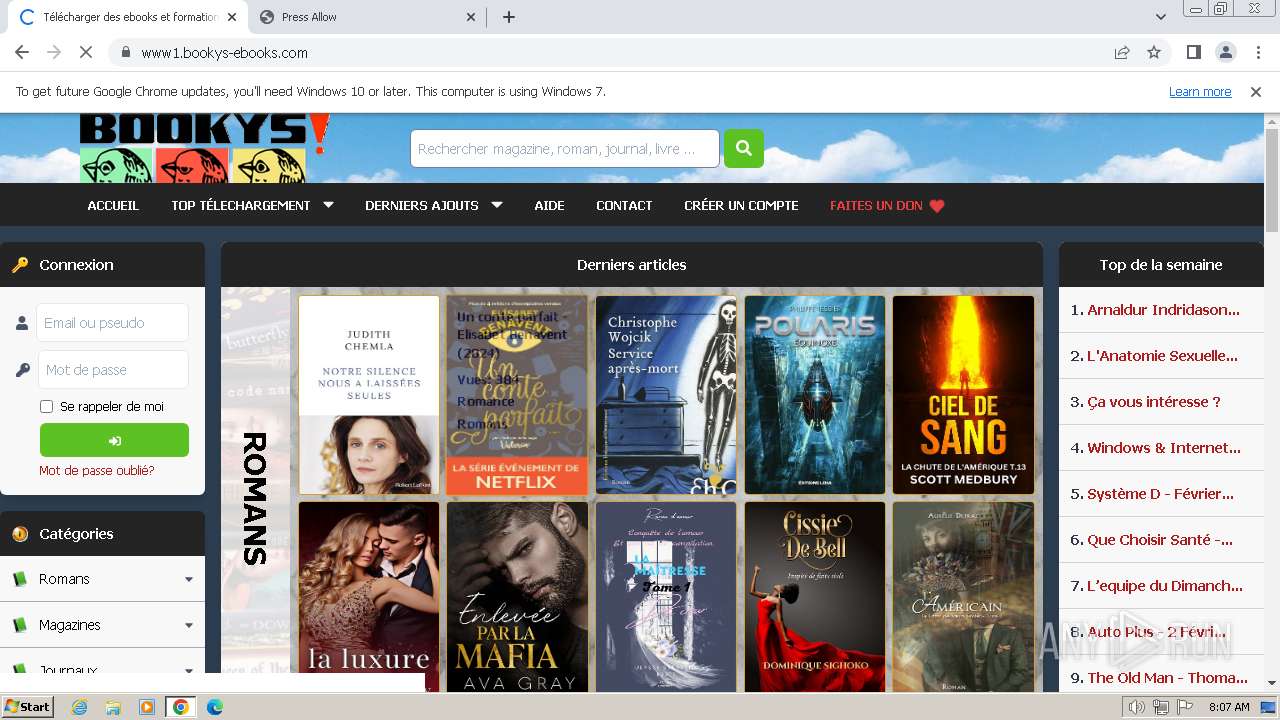Open the Chrome three-dot menu
The width and height of the screenshot is (1280, 720).
click(1257, 52)
